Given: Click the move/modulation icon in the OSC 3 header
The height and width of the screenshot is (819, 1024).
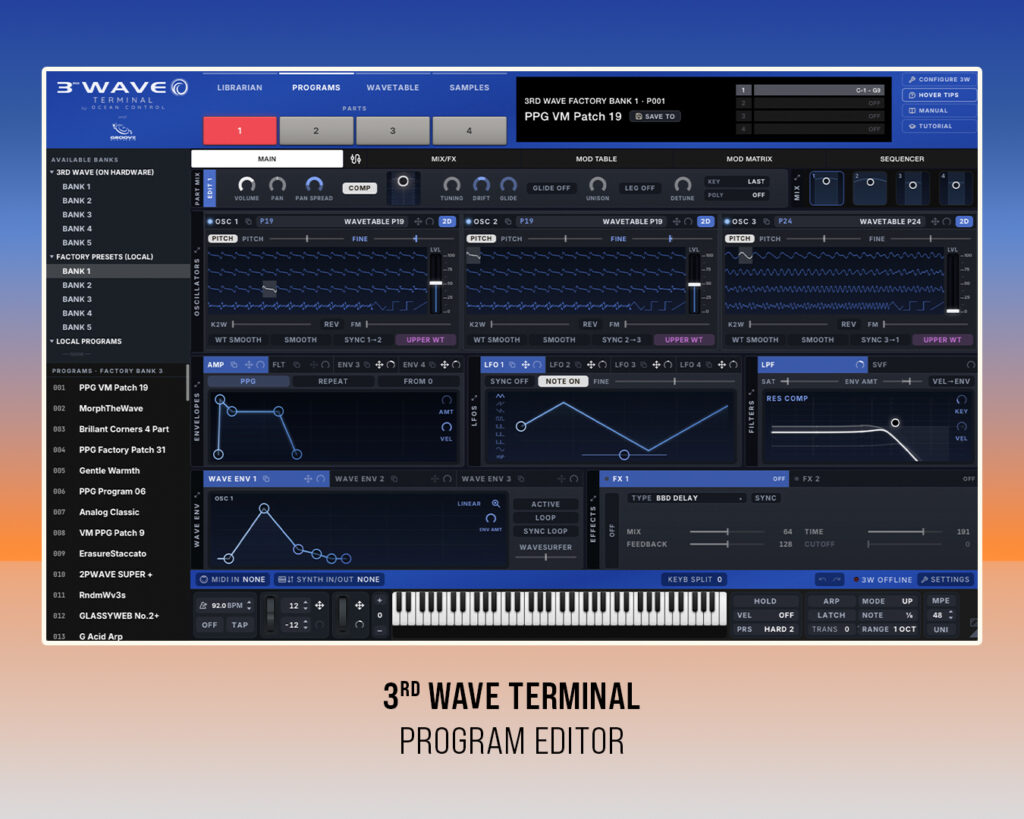Looking at the screenshot, I should (x=935, y=221).
